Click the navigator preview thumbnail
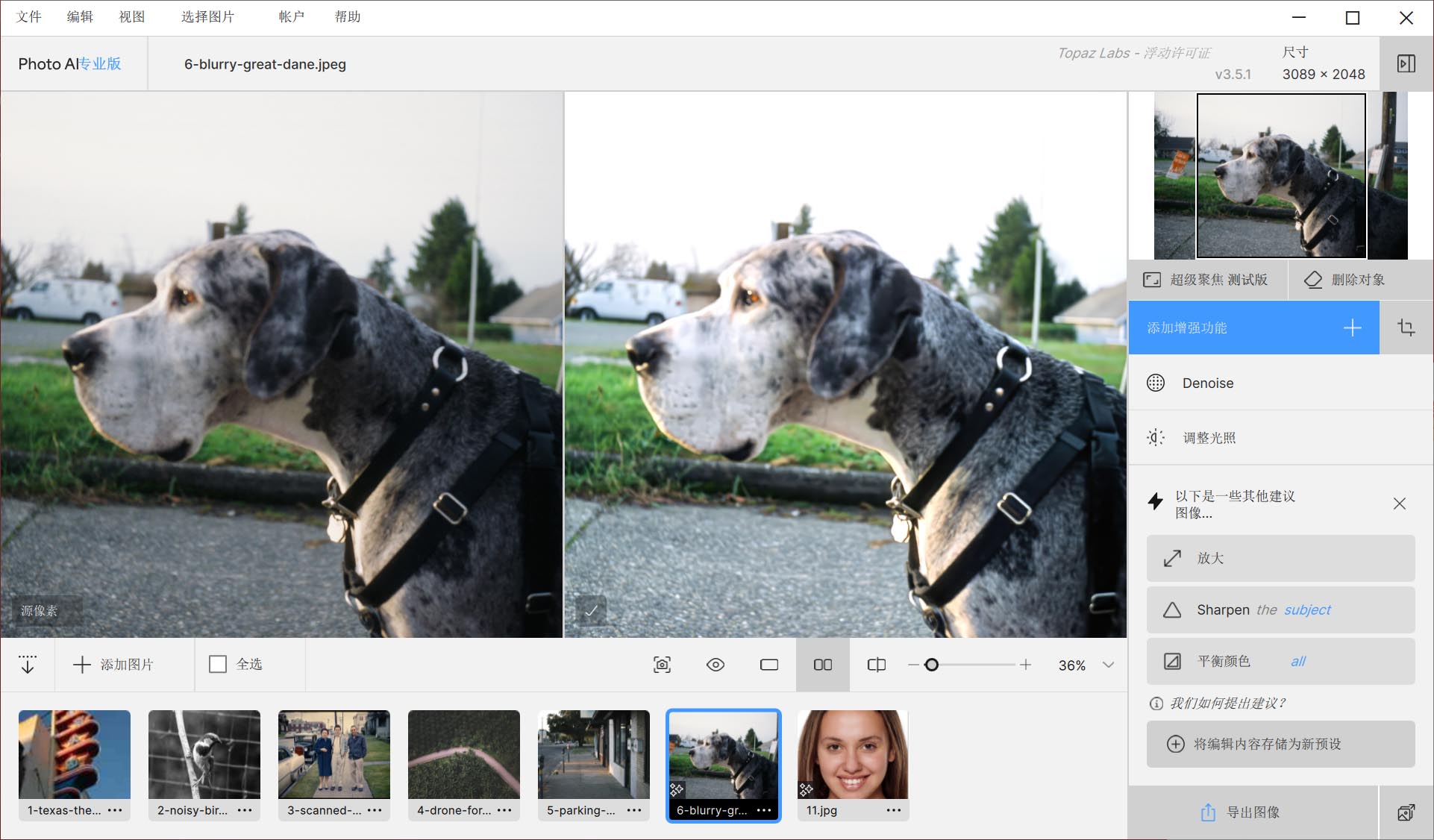Image resolution: width=1434 pixels, height=840 pixels. click(x=1281, y=176)
